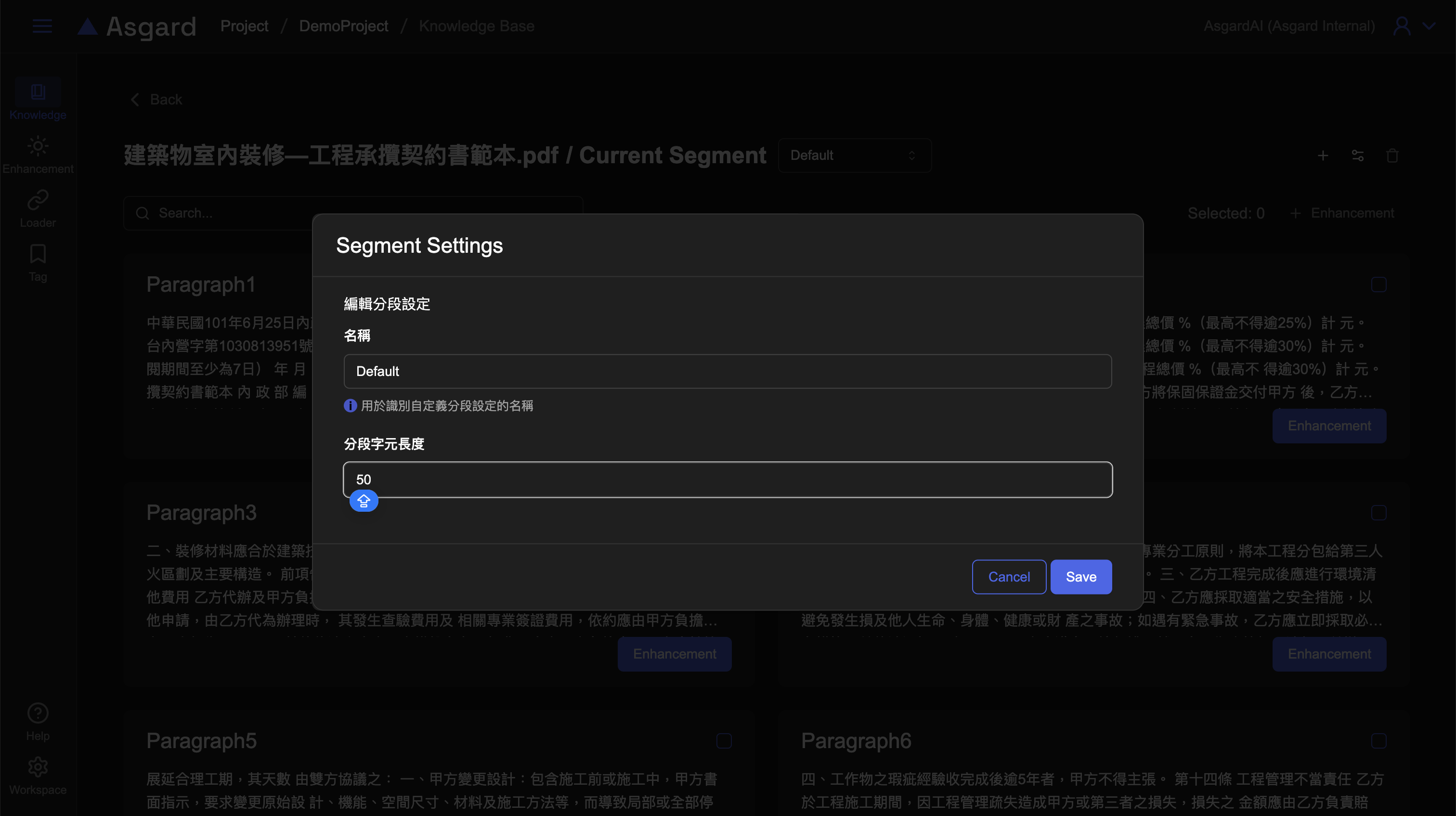Expand the Default segment dropdown
Image resolution: width=1456 pixels, height=816 pixels.
coord(854,155)
